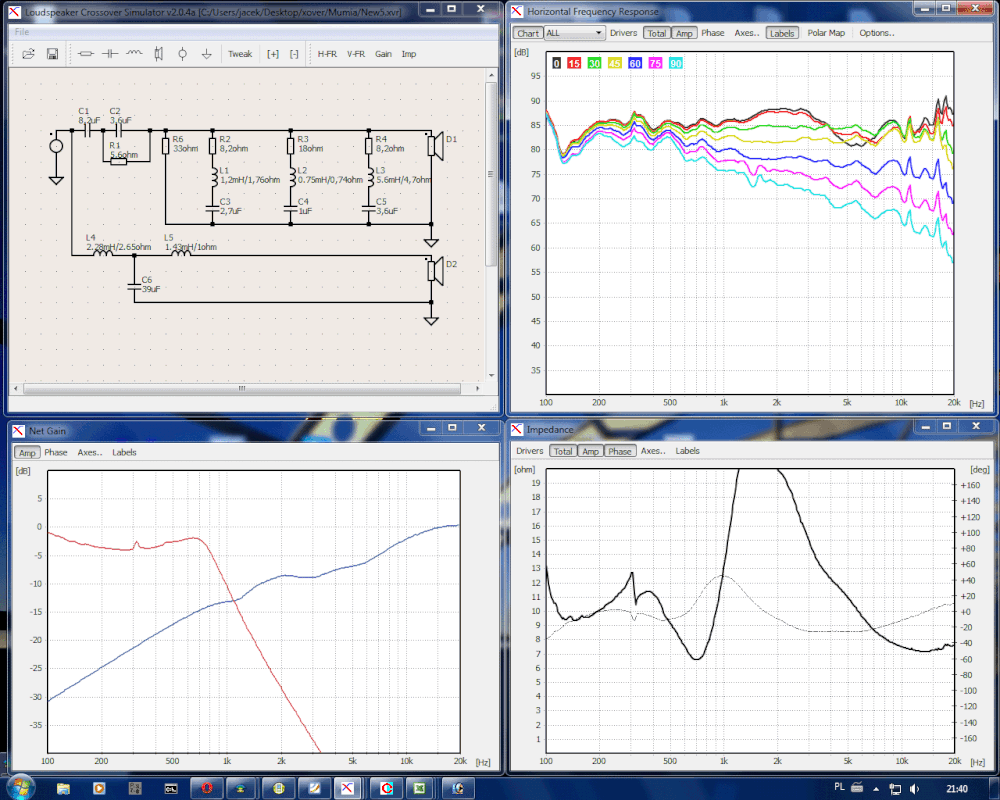This screenshot has height=800, width=1000.
Task: Open the File menu
Action: point(22,32)
